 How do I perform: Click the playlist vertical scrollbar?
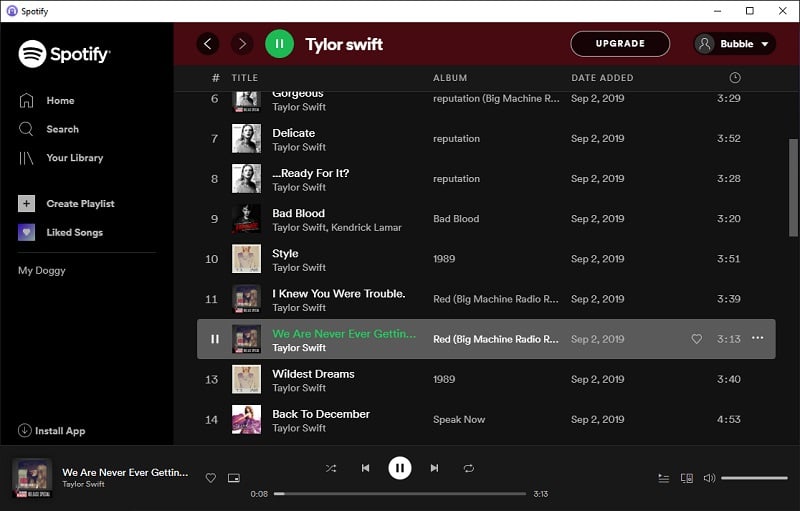click(793, 187)
